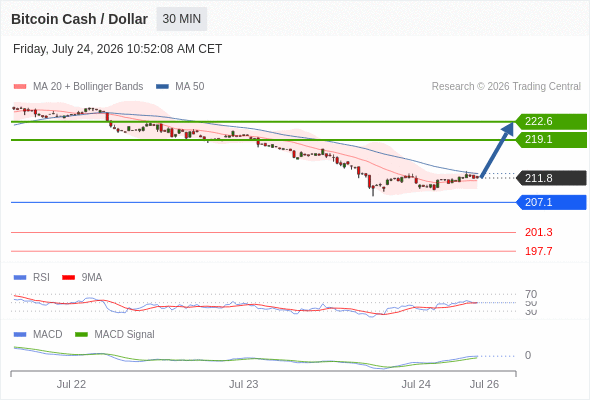Click the 222.6 green resistance label

pyautogui.click(x=551, y=122)
